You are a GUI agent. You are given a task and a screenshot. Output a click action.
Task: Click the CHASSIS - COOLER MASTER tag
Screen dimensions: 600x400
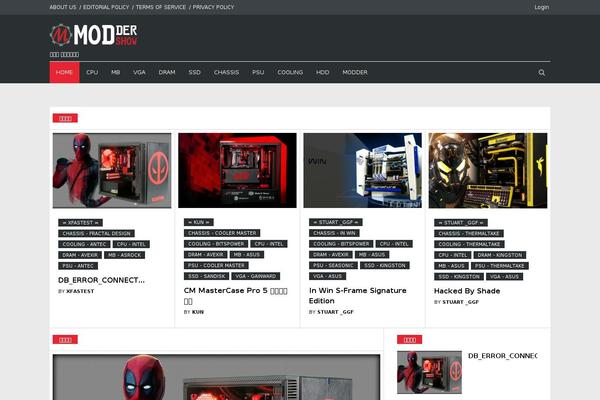pos(222,233)
